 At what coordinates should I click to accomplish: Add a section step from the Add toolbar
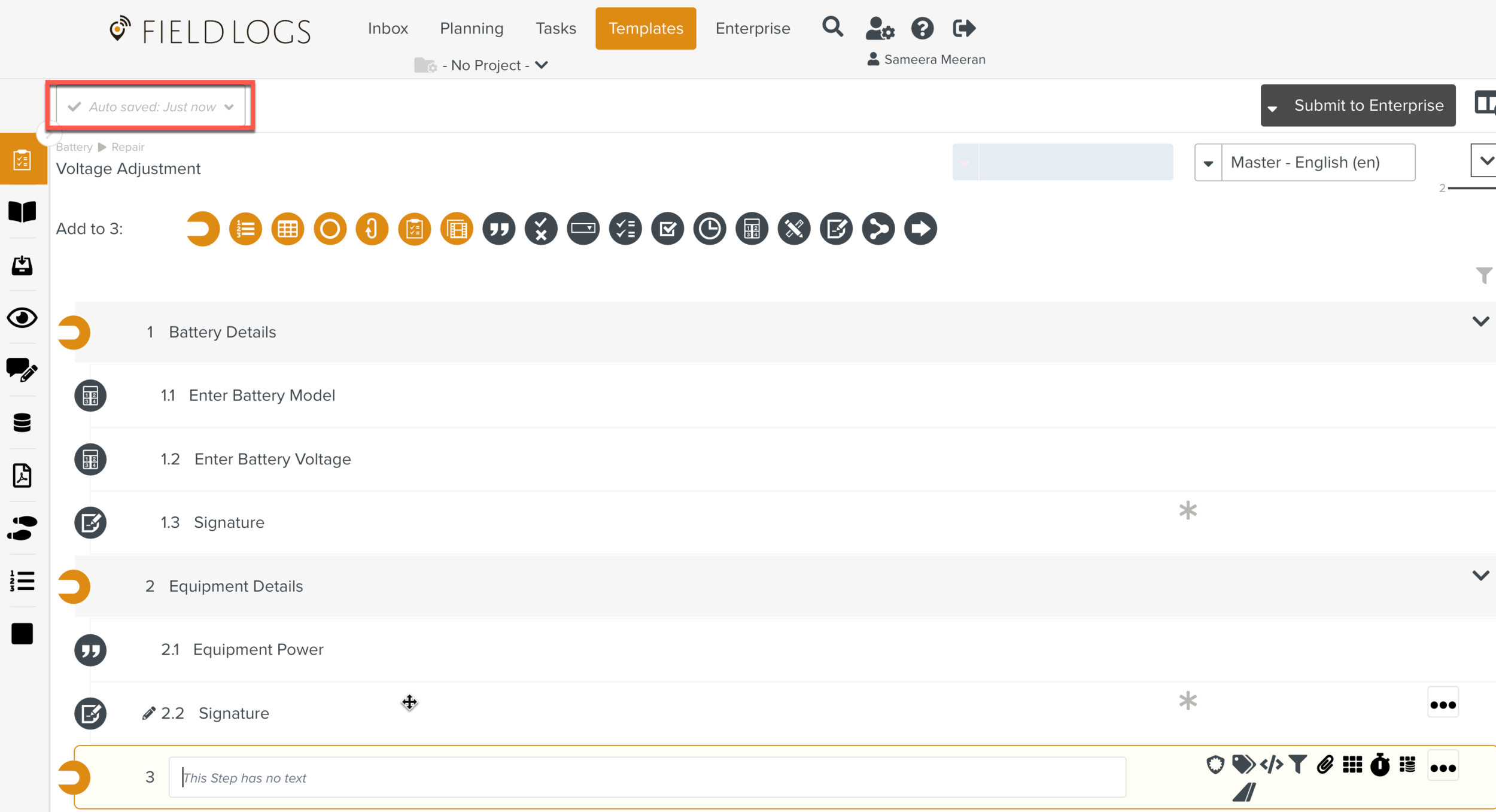pos(203,229)
